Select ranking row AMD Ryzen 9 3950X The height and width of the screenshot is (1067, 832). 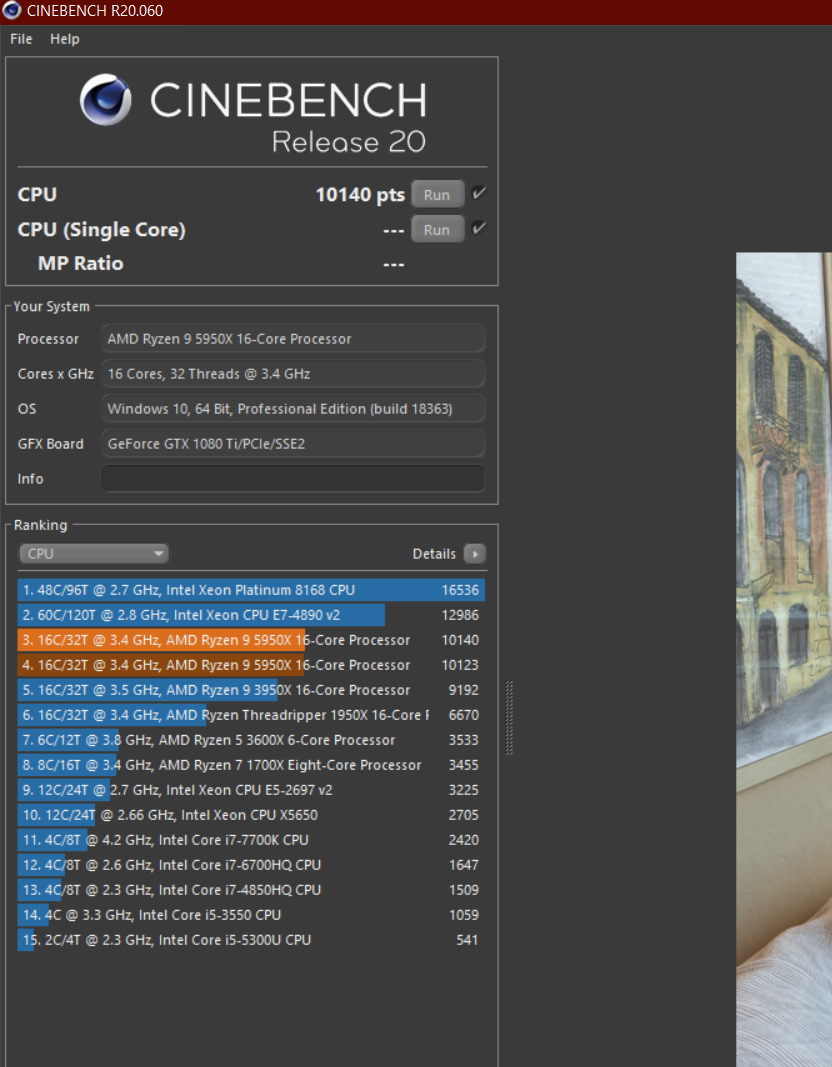(x=251, y=690)
